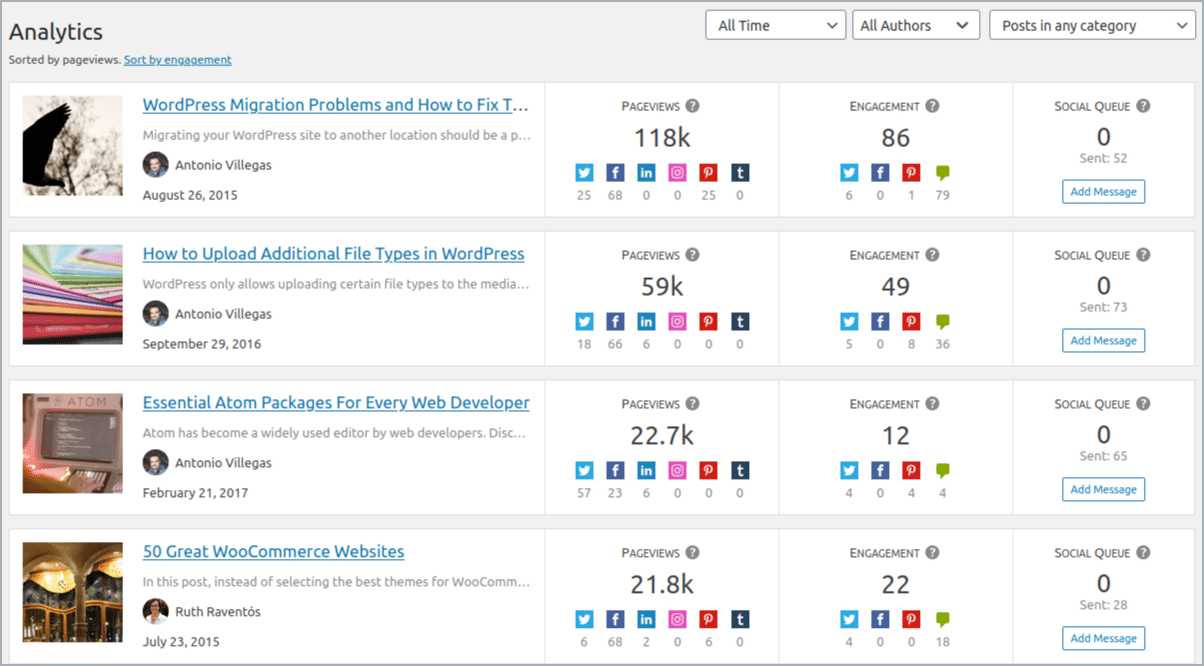This screenshot has height=666, width=1204.
Task: Open the All Authors filter dropdown
Action: tap(915, 24)
